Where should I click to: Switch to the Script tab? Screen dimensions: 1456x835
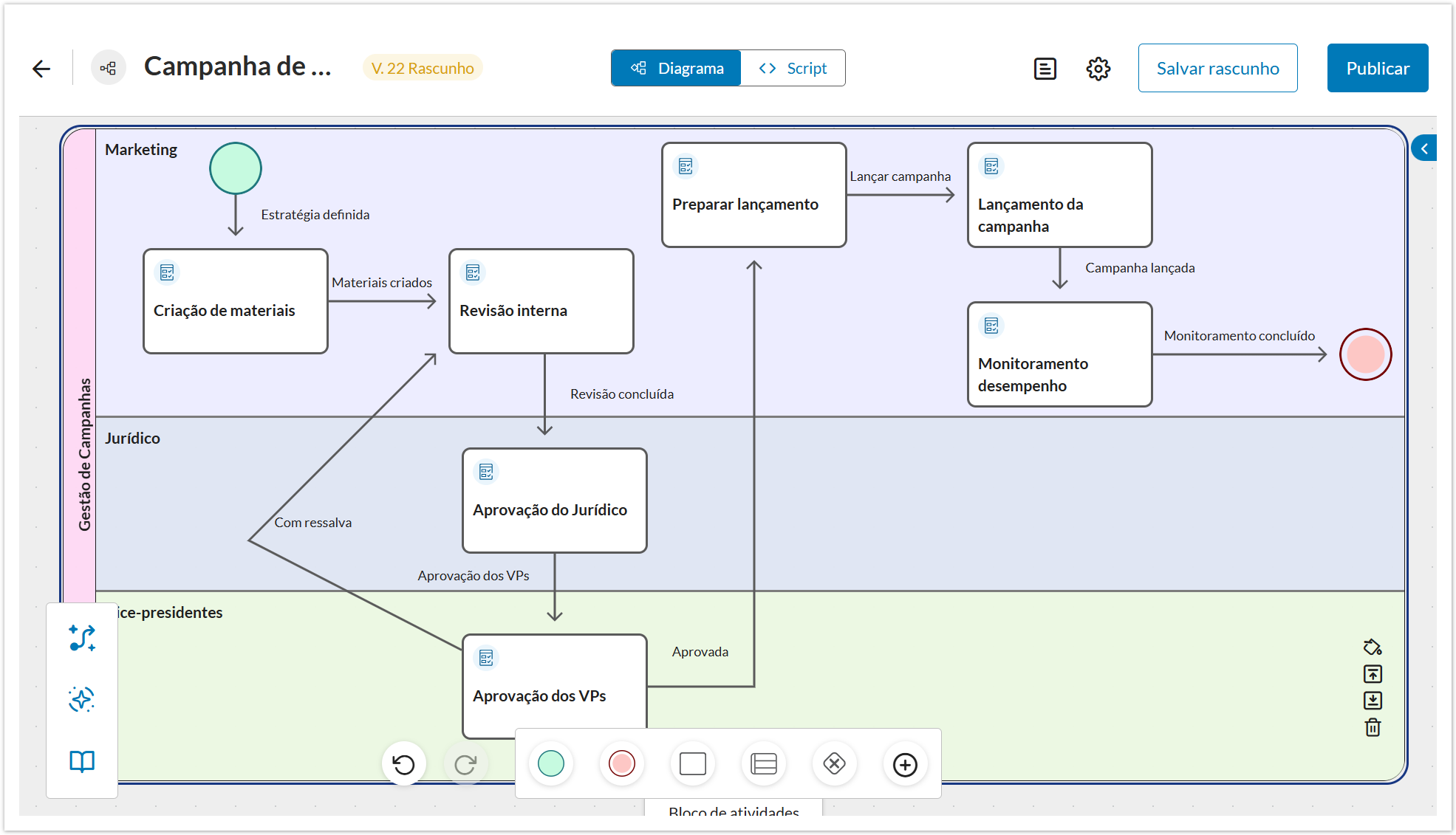tap(793, 68)
